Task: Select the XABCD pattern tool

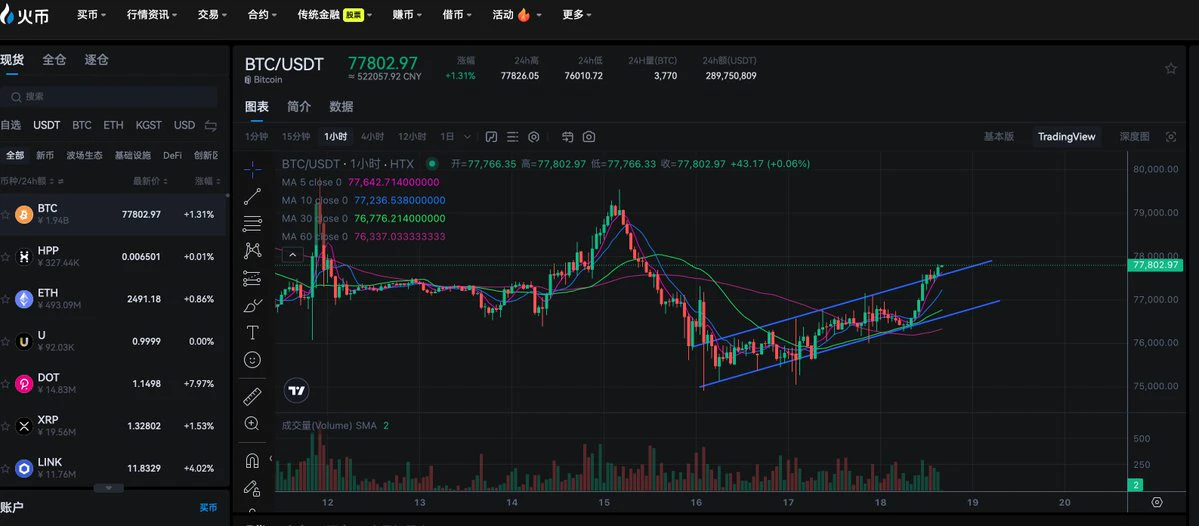Action: 252,251
